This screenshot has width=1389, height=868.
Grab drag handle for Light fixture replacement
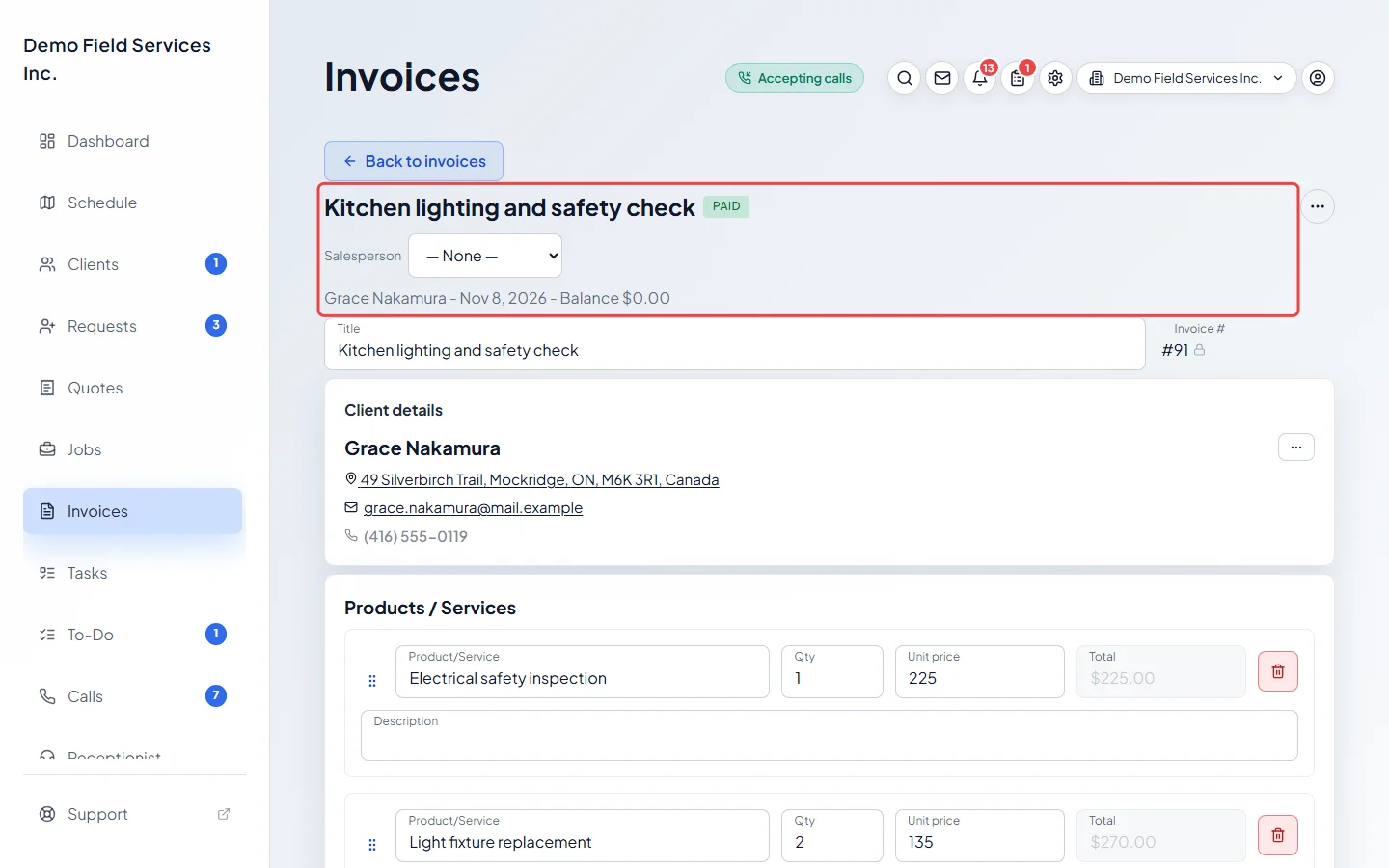coord(372,845)
